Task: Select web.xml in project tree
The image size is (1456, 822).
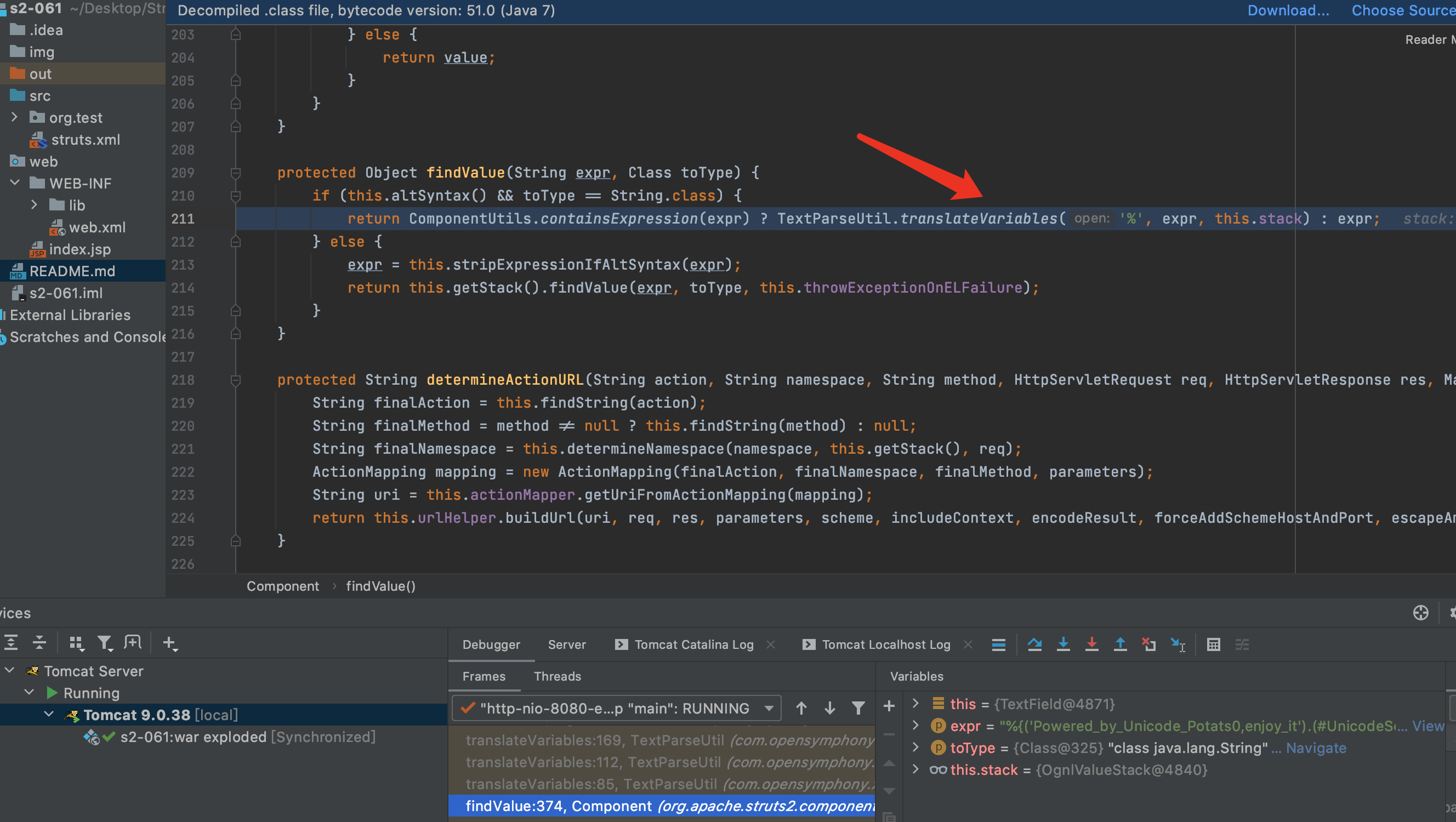Action: point(97,227)
